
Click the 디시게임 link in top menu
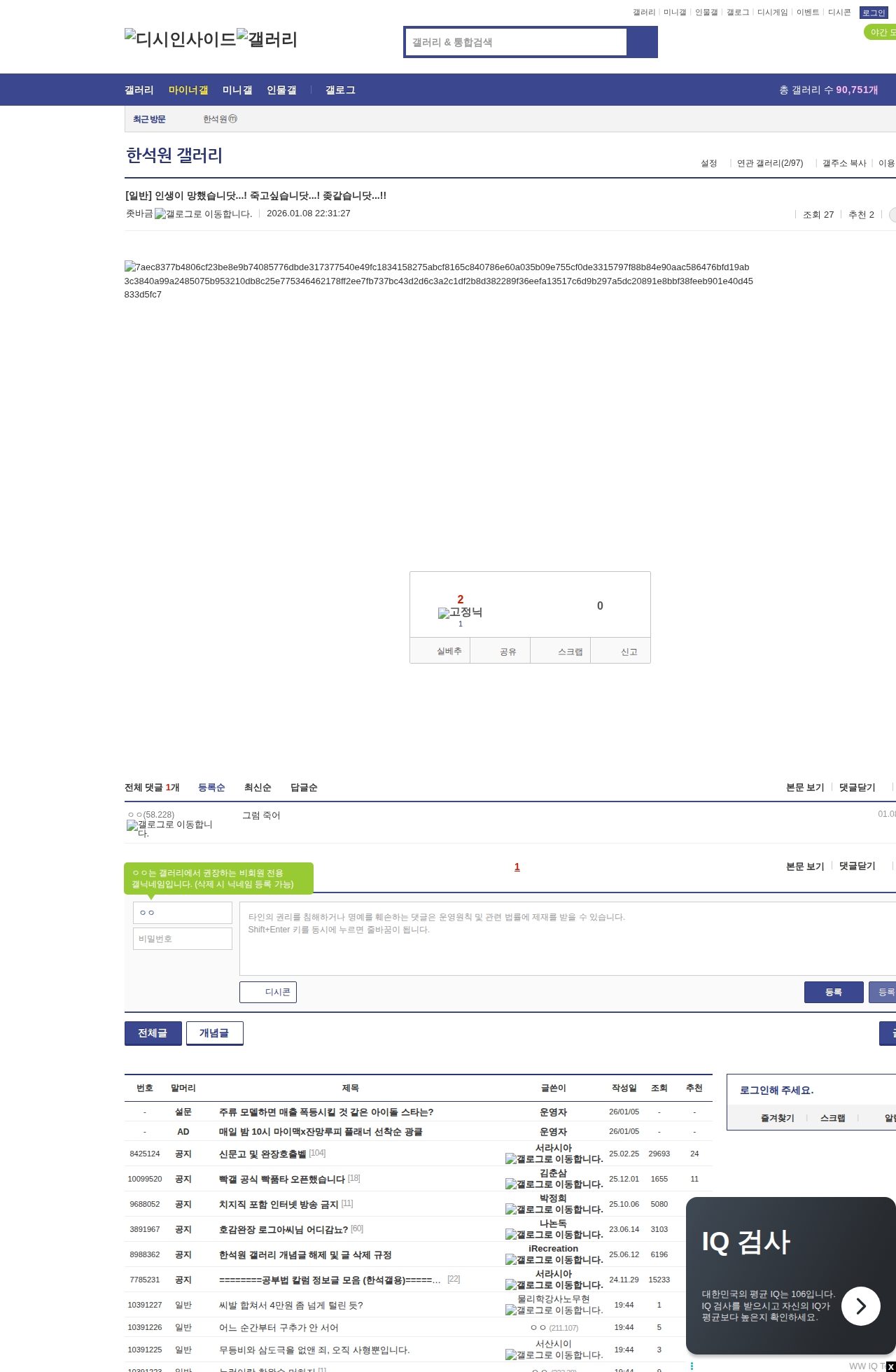[x=773, y=13]
